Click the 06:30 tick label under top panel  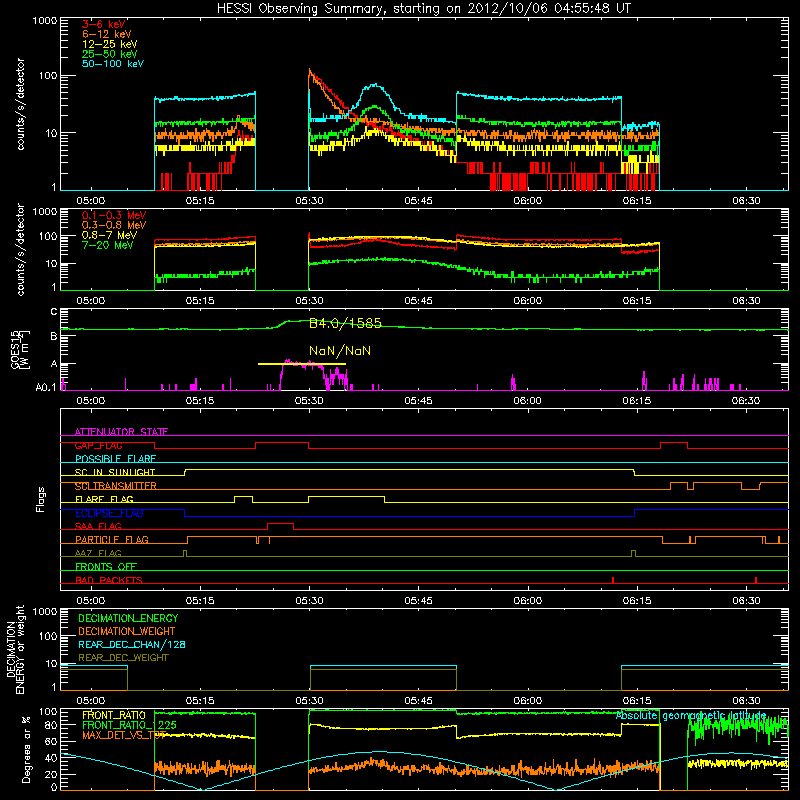(746, 201)
